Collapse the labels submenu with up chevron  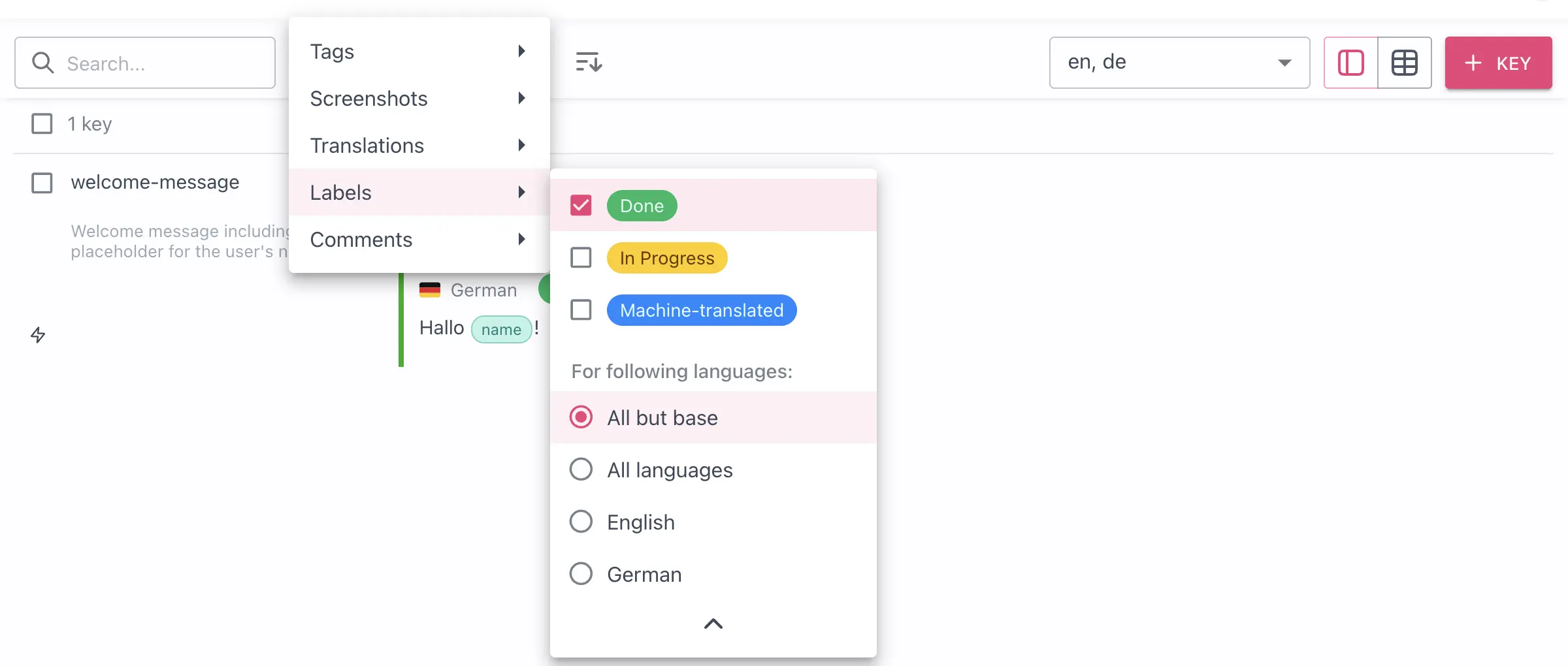tap(713, 624)
